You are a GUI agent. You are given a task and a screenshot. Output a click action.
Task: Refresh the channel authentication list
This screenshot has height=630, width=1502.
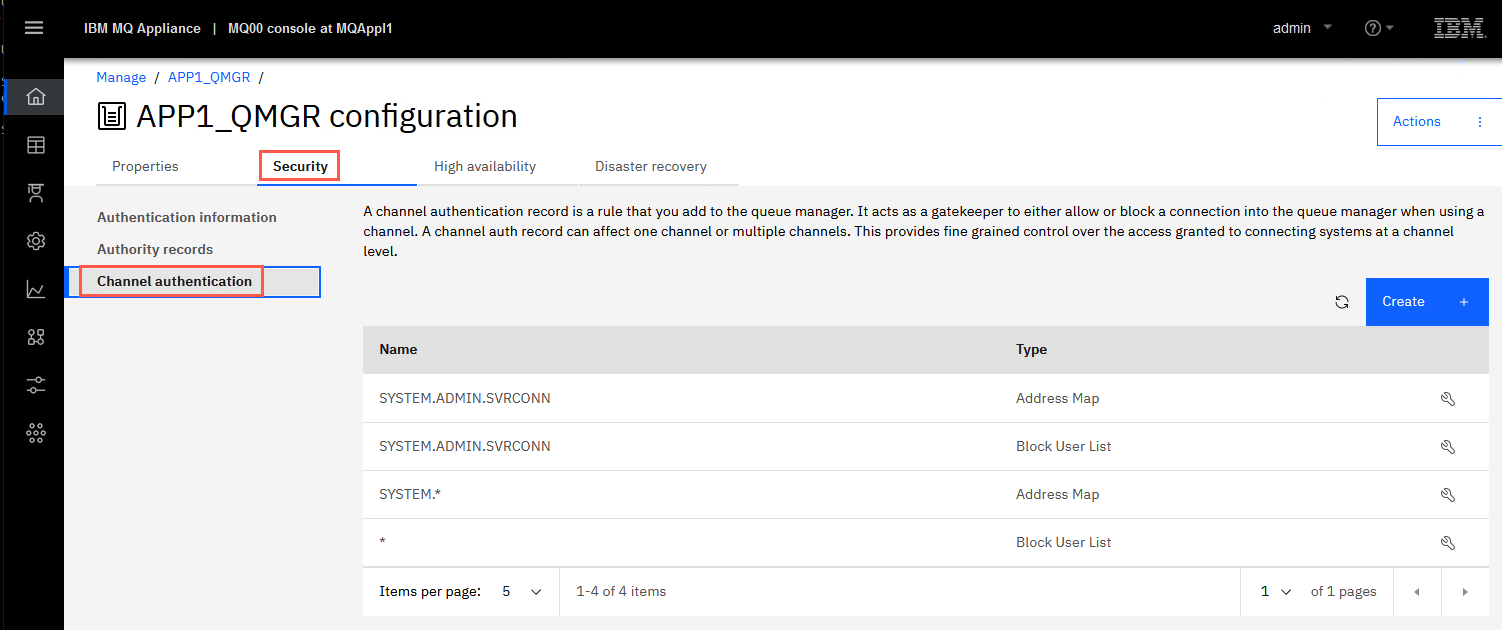[1342, 302]
